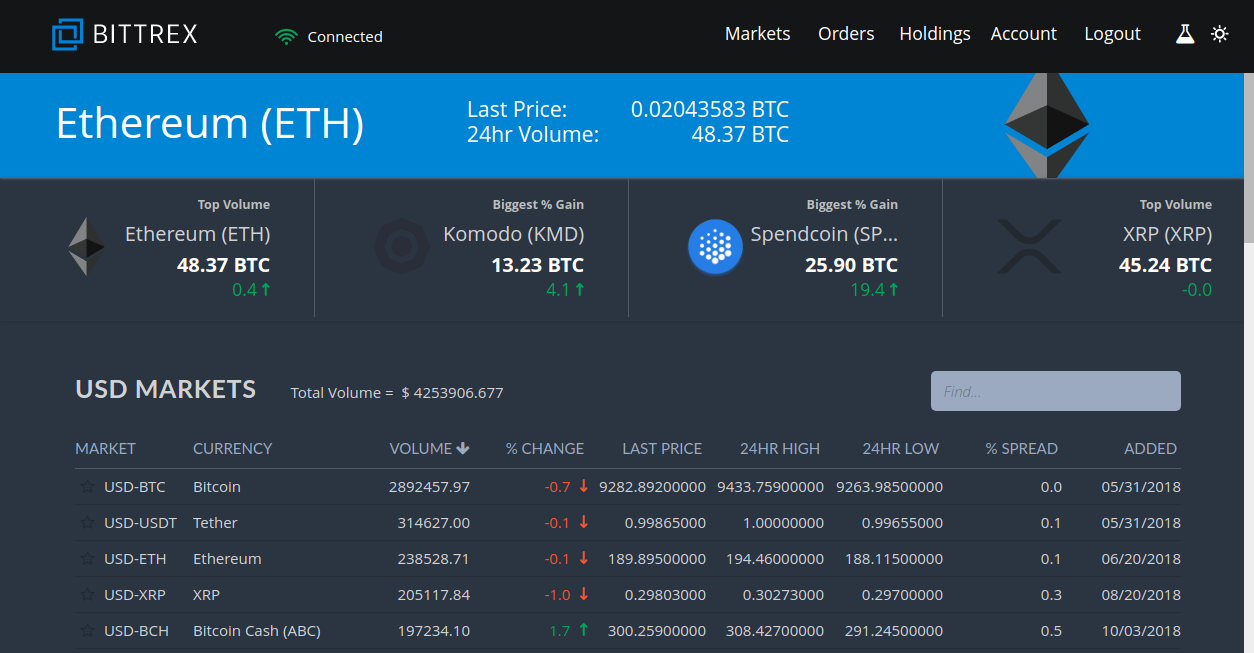Click the Logout link
The width and height of the screenshot is (1254, 653).
pyautogui.click(x=1112, y=34)
